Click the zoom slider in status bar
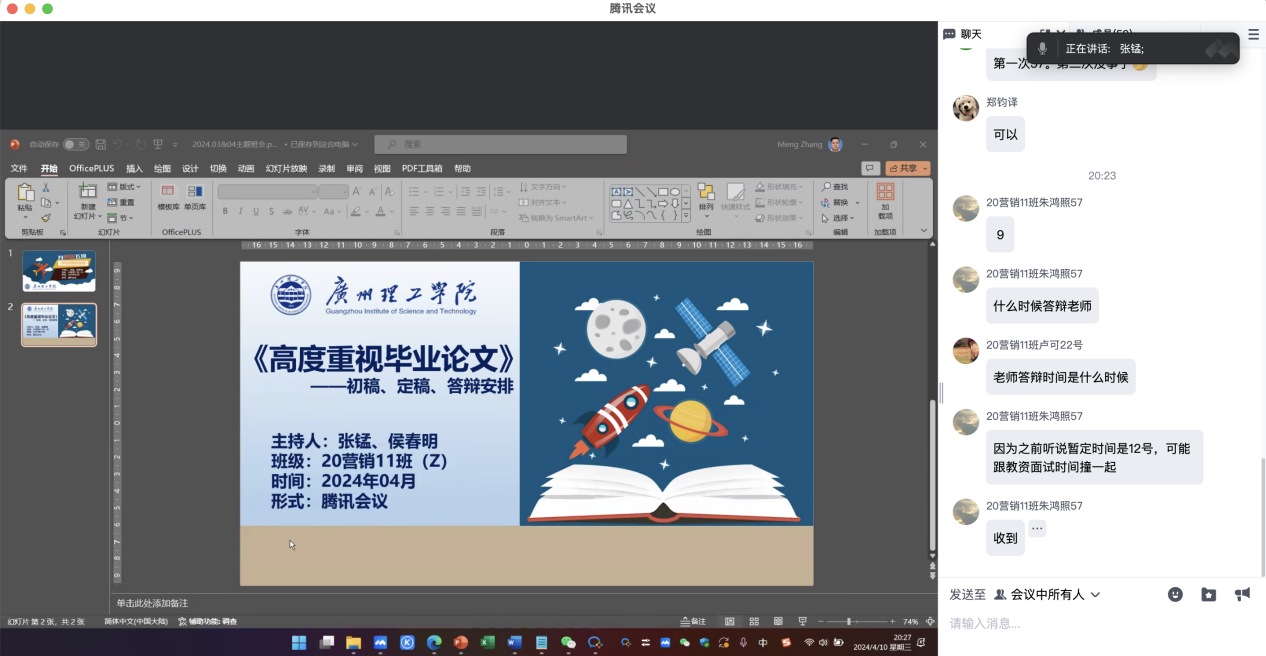The height and width of the screenshot is (656, 1266). 848,621
